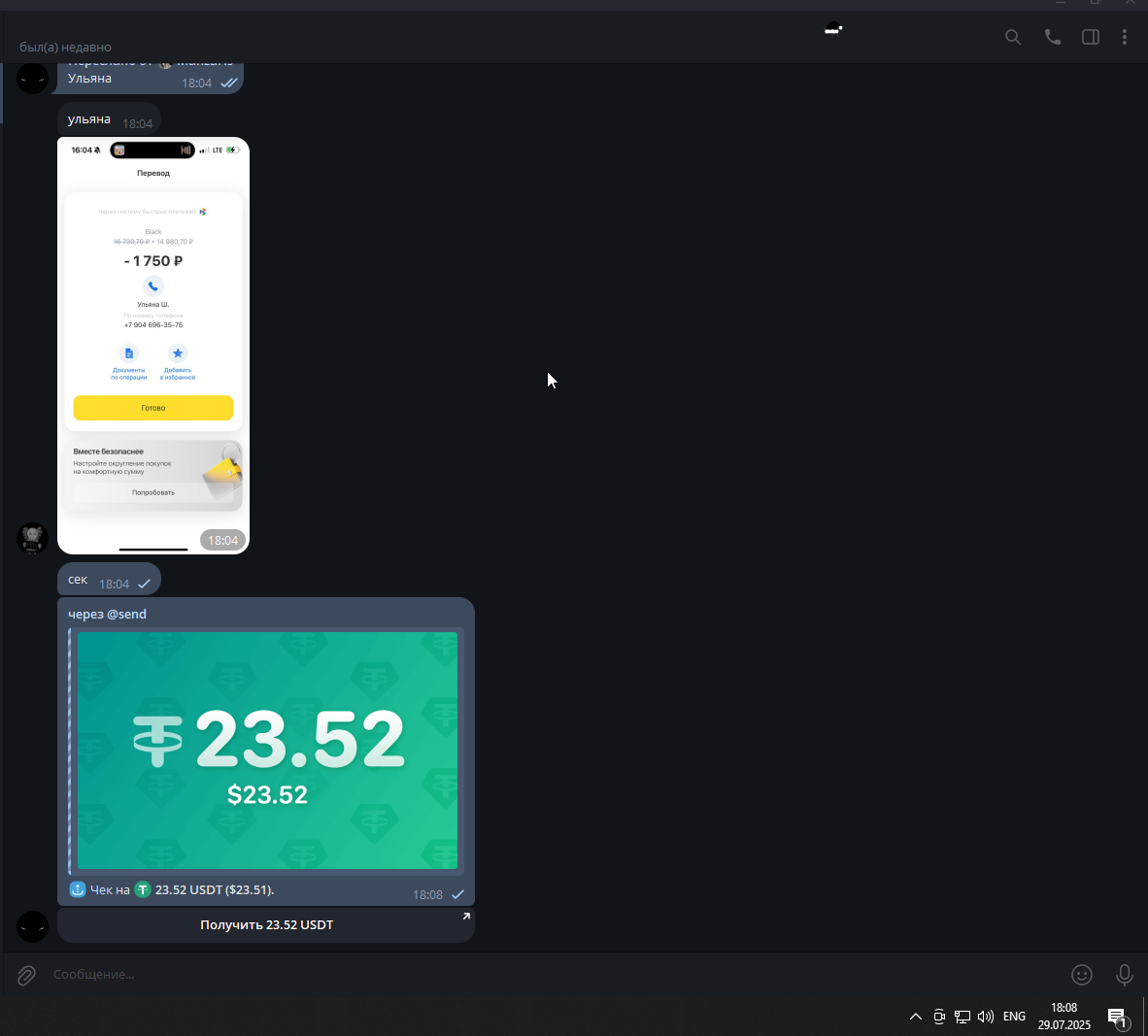Image resolution: width=1148 pixels, height=1036 pixels.
Task: Record a voice message with the microphone
Action: (x=1124, y=975)
